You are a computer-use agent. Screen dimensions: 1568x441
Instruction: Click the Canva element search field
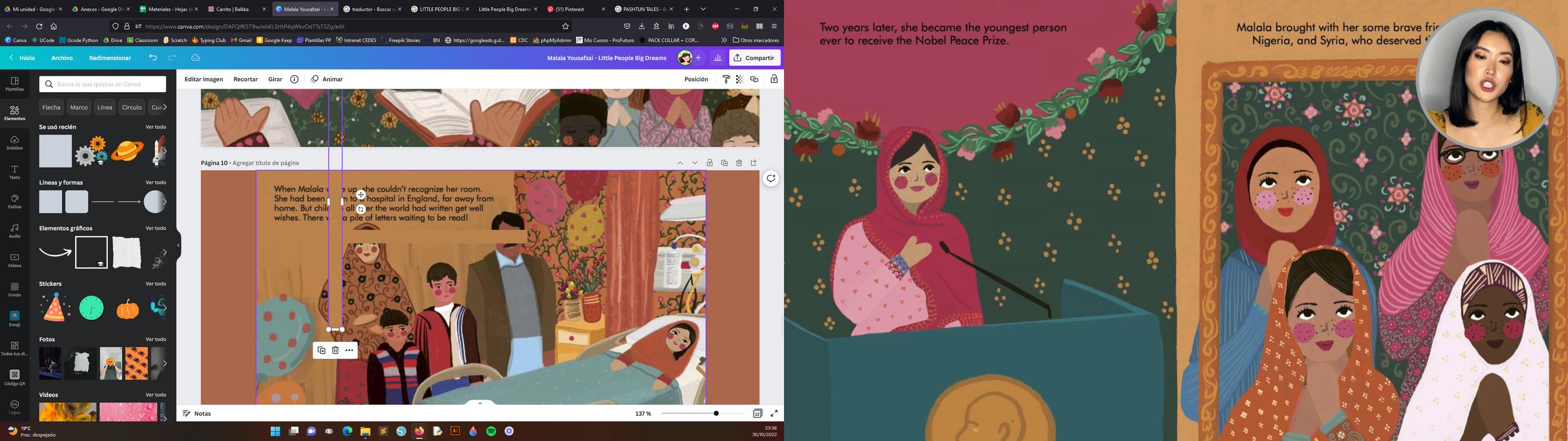pos(103,84)
